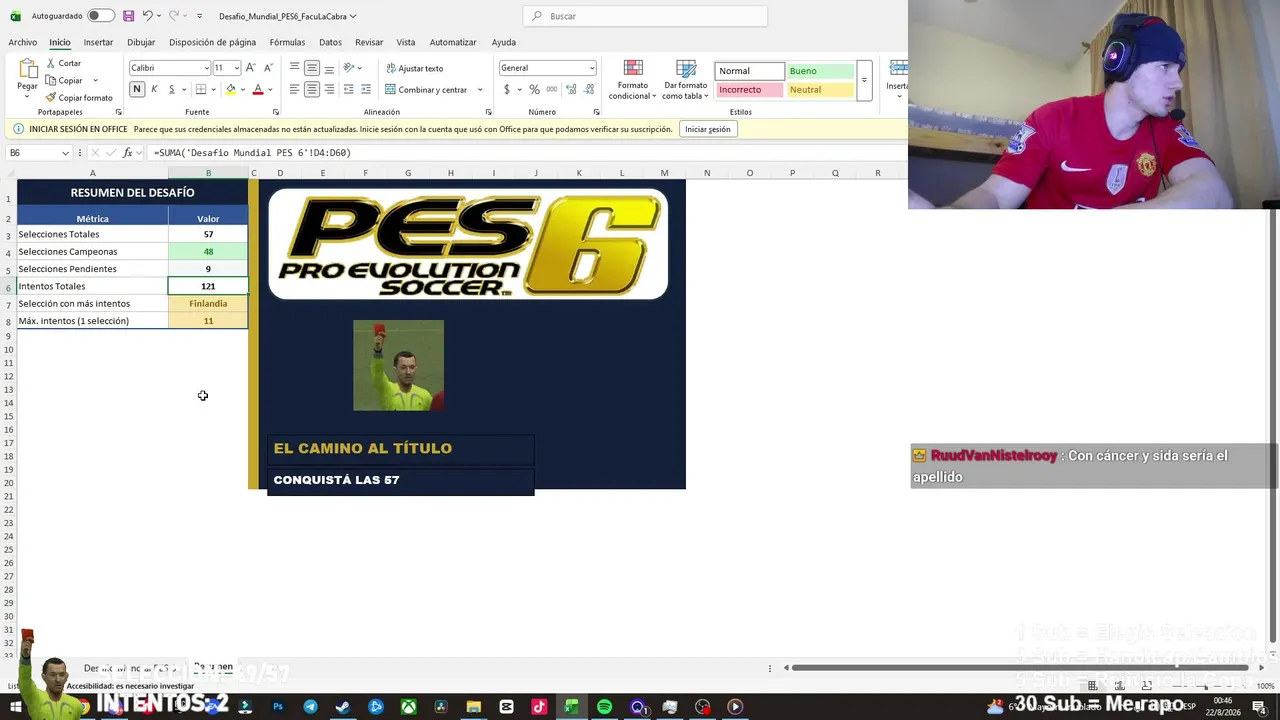This screenshot has height=720, width=1280.
Task: Switch to the Dibujar ribbon tab
Action: tap(141, 42)
